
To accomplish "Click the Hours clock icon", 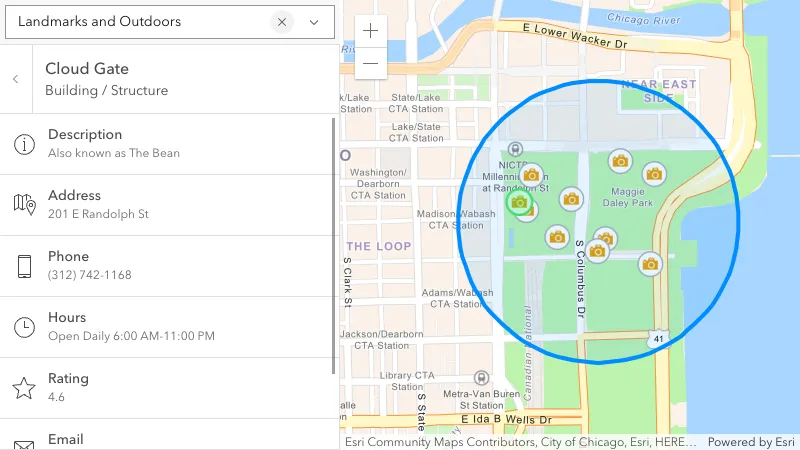I will point(25,327).
